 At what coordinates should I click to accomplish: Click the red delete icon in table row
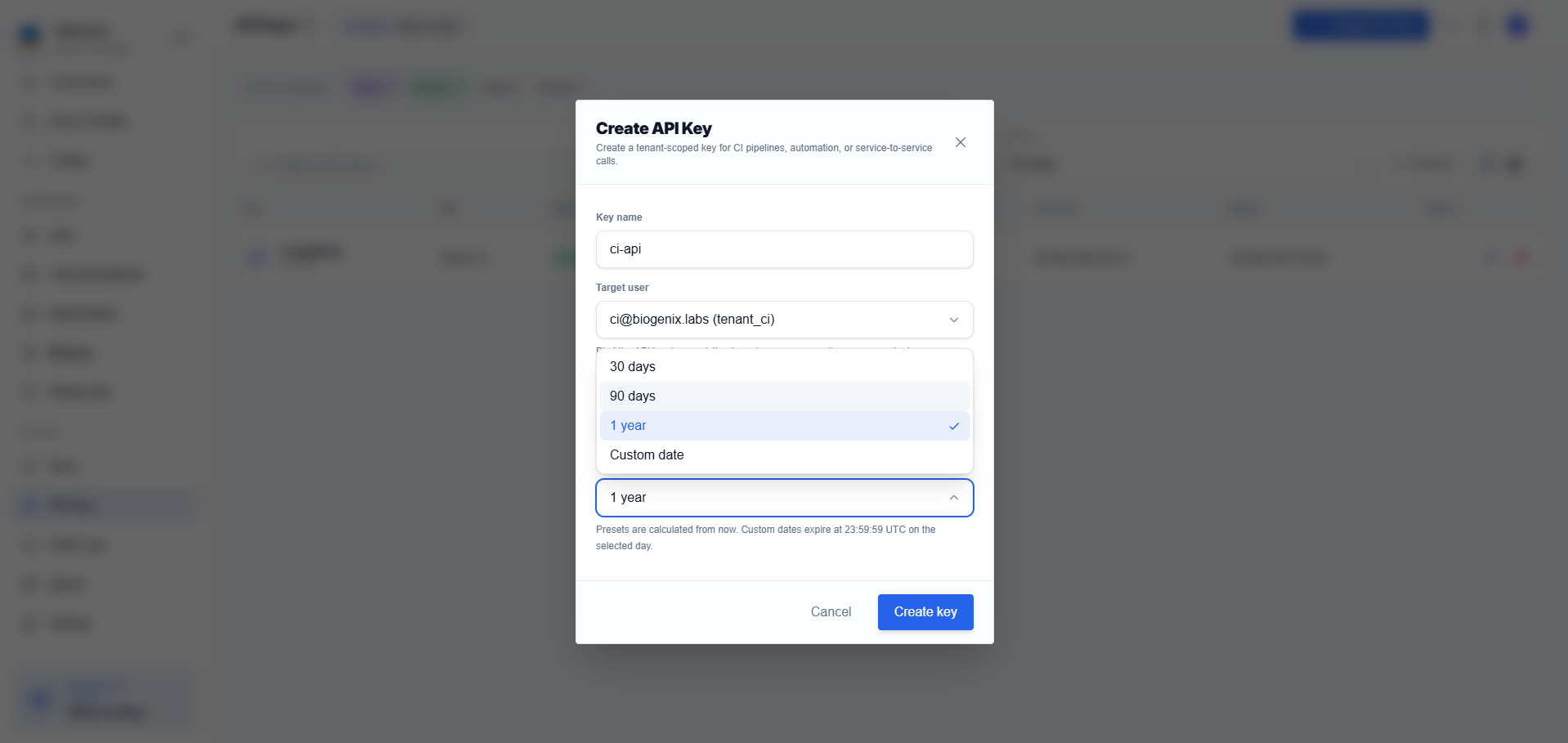[1521, 257]
